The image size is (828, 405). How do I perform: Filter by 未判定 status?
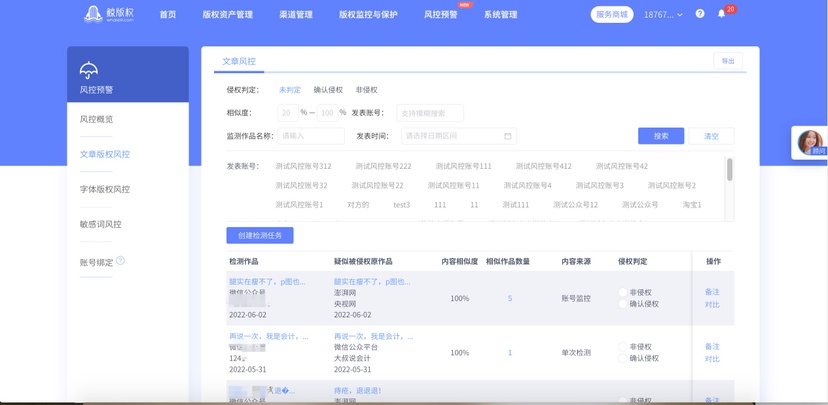click(290, 90)
